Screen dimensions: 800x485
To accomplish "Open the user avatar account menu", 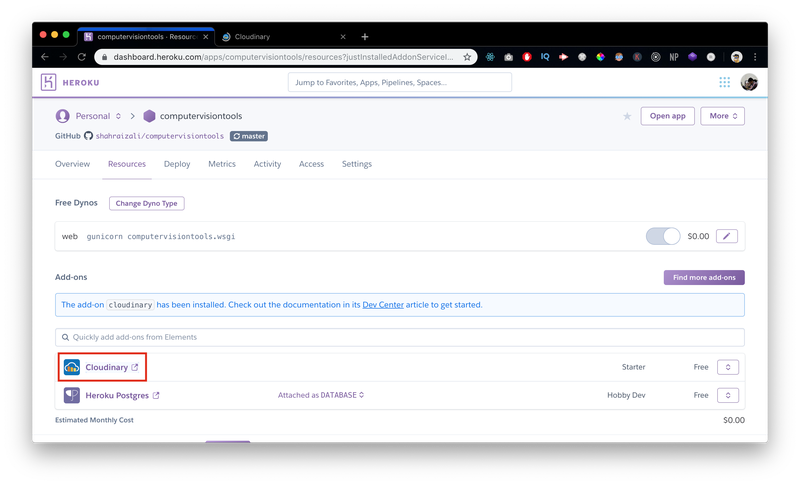I will [749, 82].
